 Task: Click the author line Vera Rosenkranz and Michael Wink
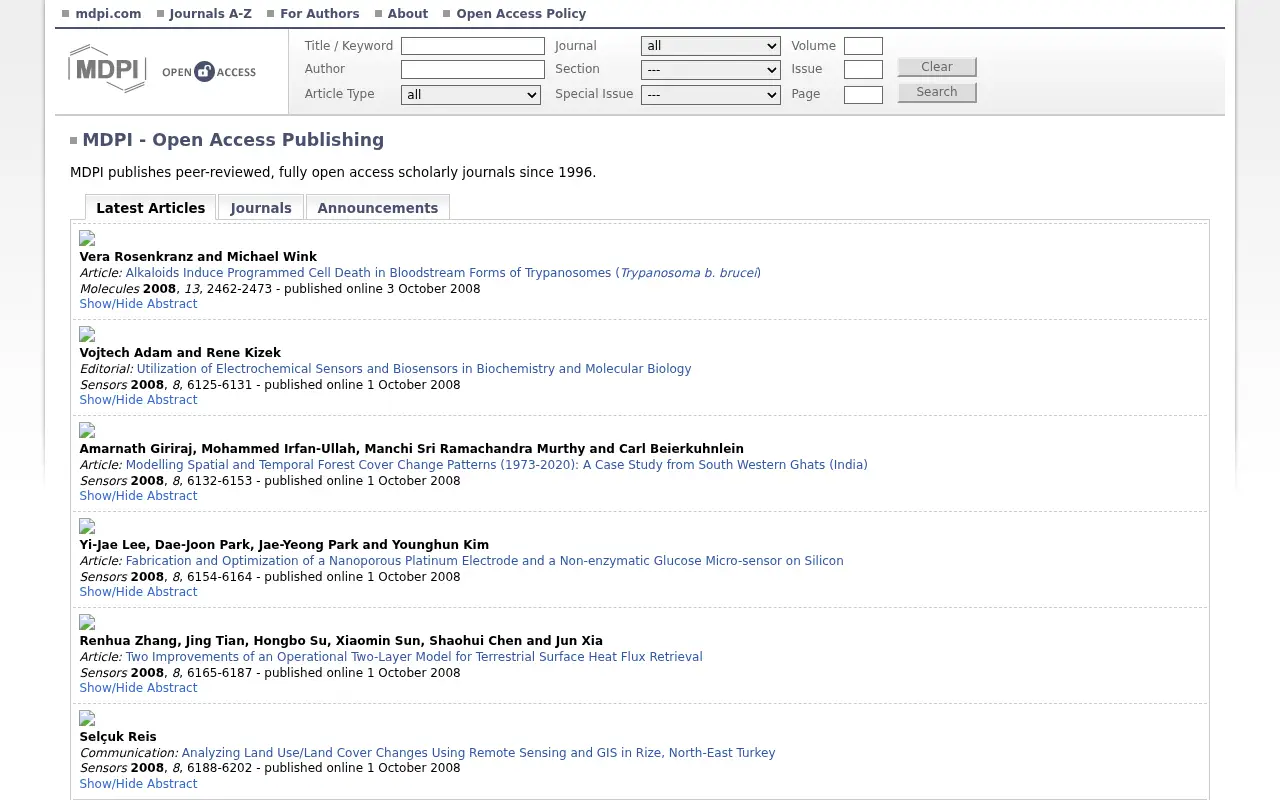coord(198,257)
